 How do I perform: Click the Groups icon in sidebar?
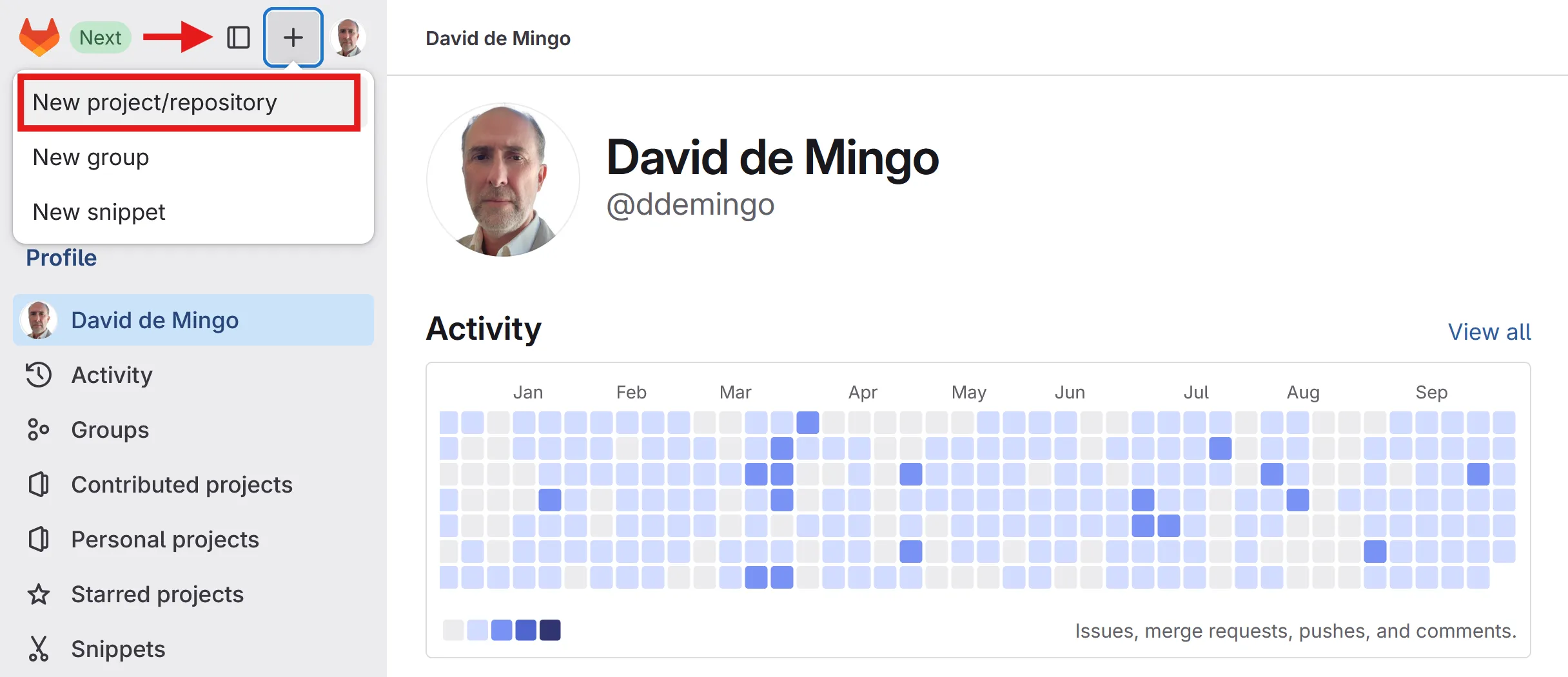coord(39,429)
